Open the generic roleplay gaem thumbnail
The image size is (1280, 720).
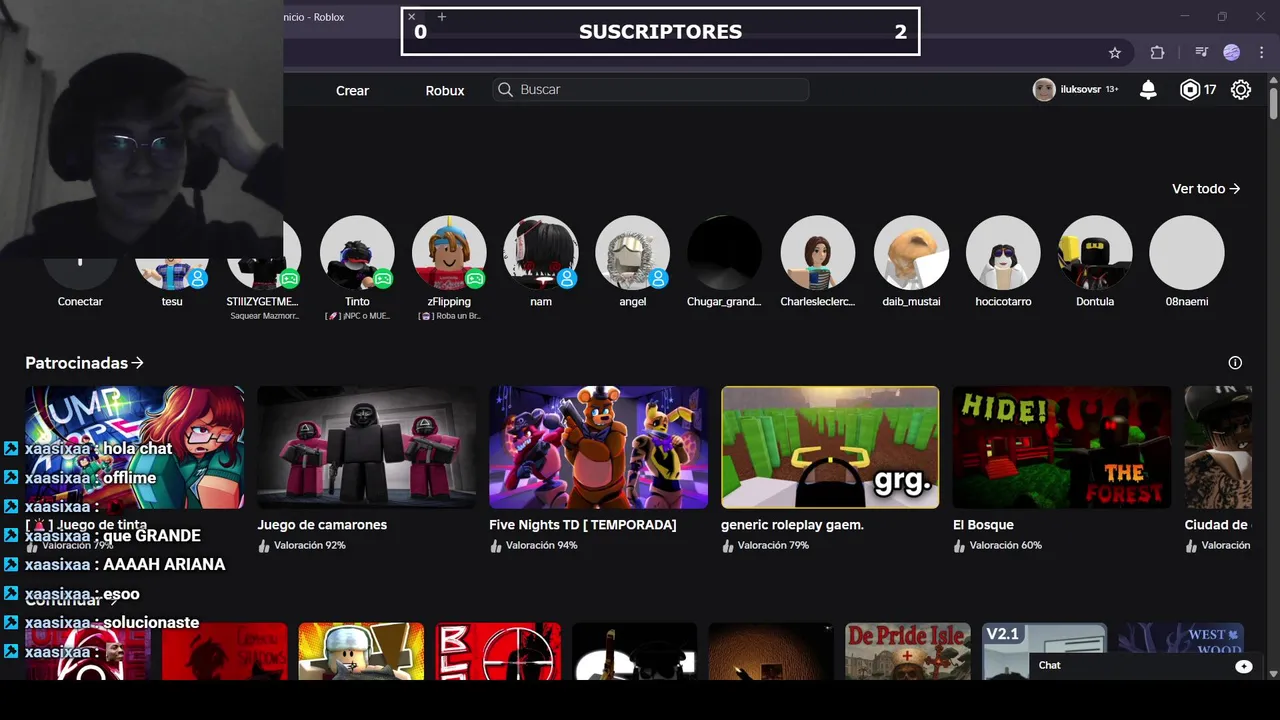tap(830, 447)
